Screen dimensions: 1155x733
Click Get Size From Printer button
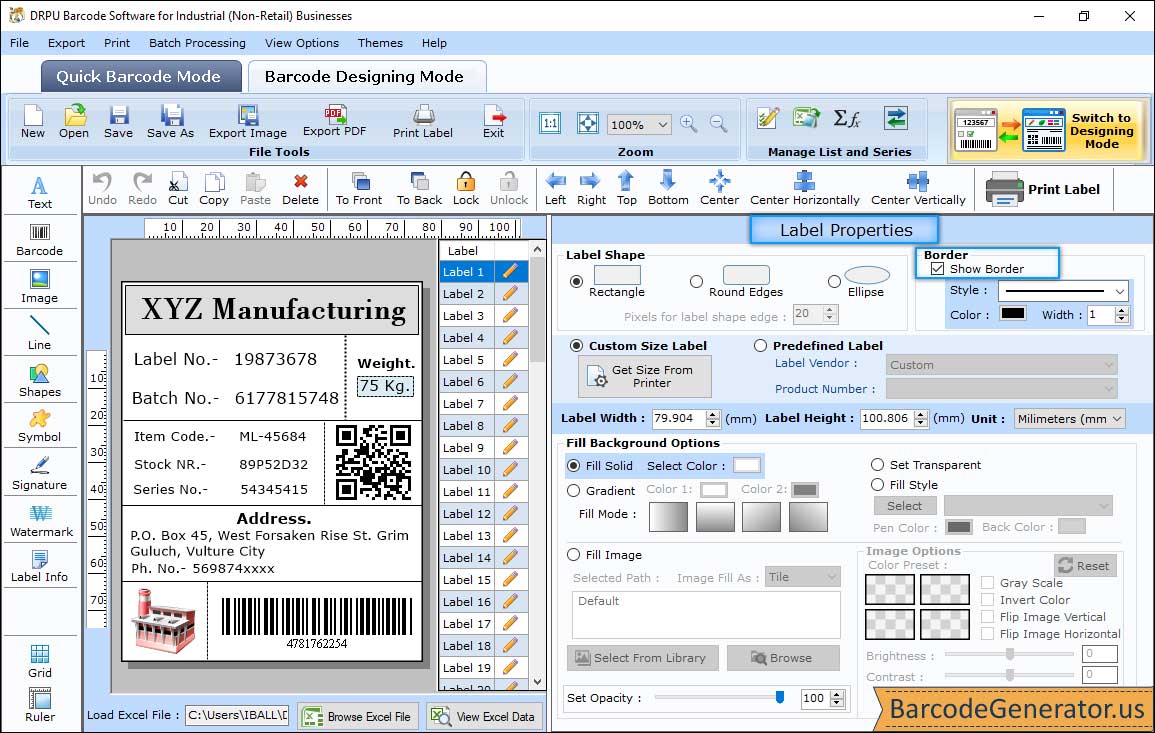pos(645,376)
